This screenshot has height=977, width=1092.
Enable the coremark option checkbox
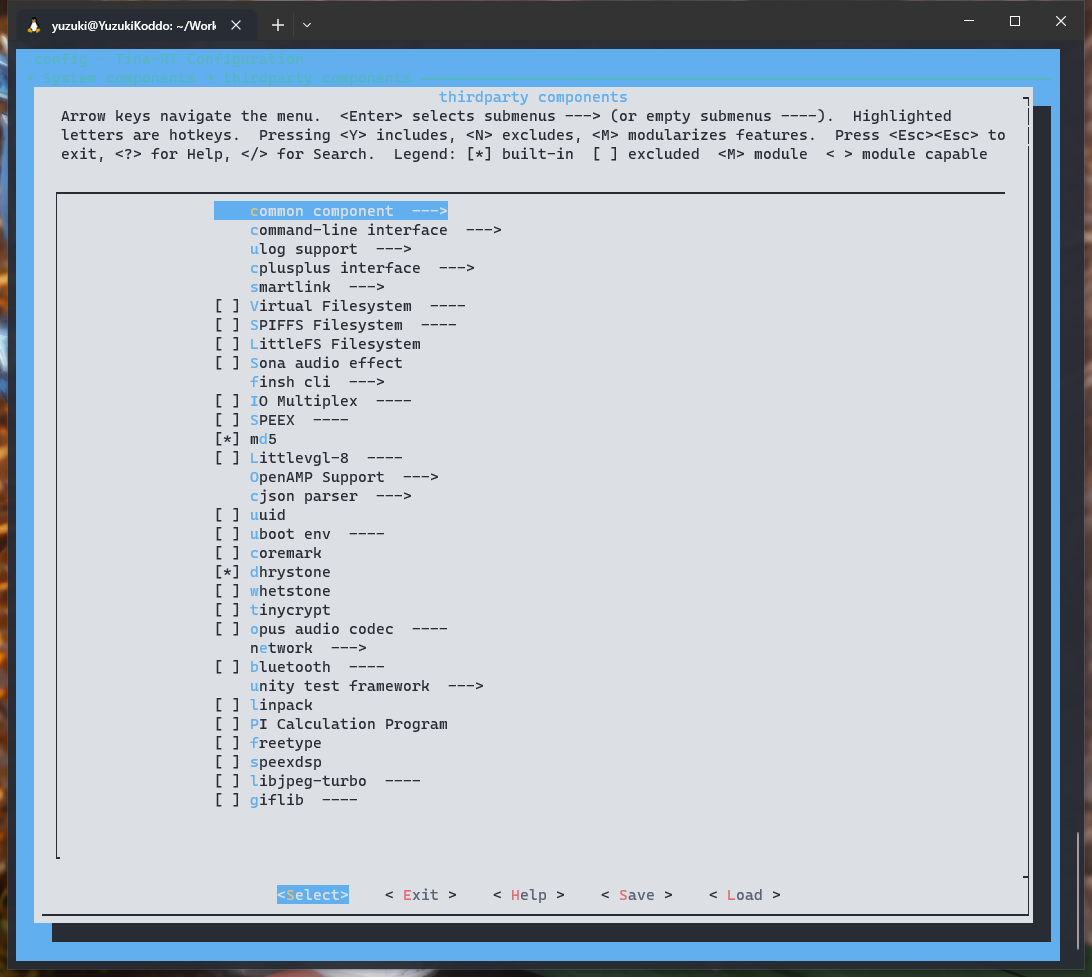coord(228,553)
